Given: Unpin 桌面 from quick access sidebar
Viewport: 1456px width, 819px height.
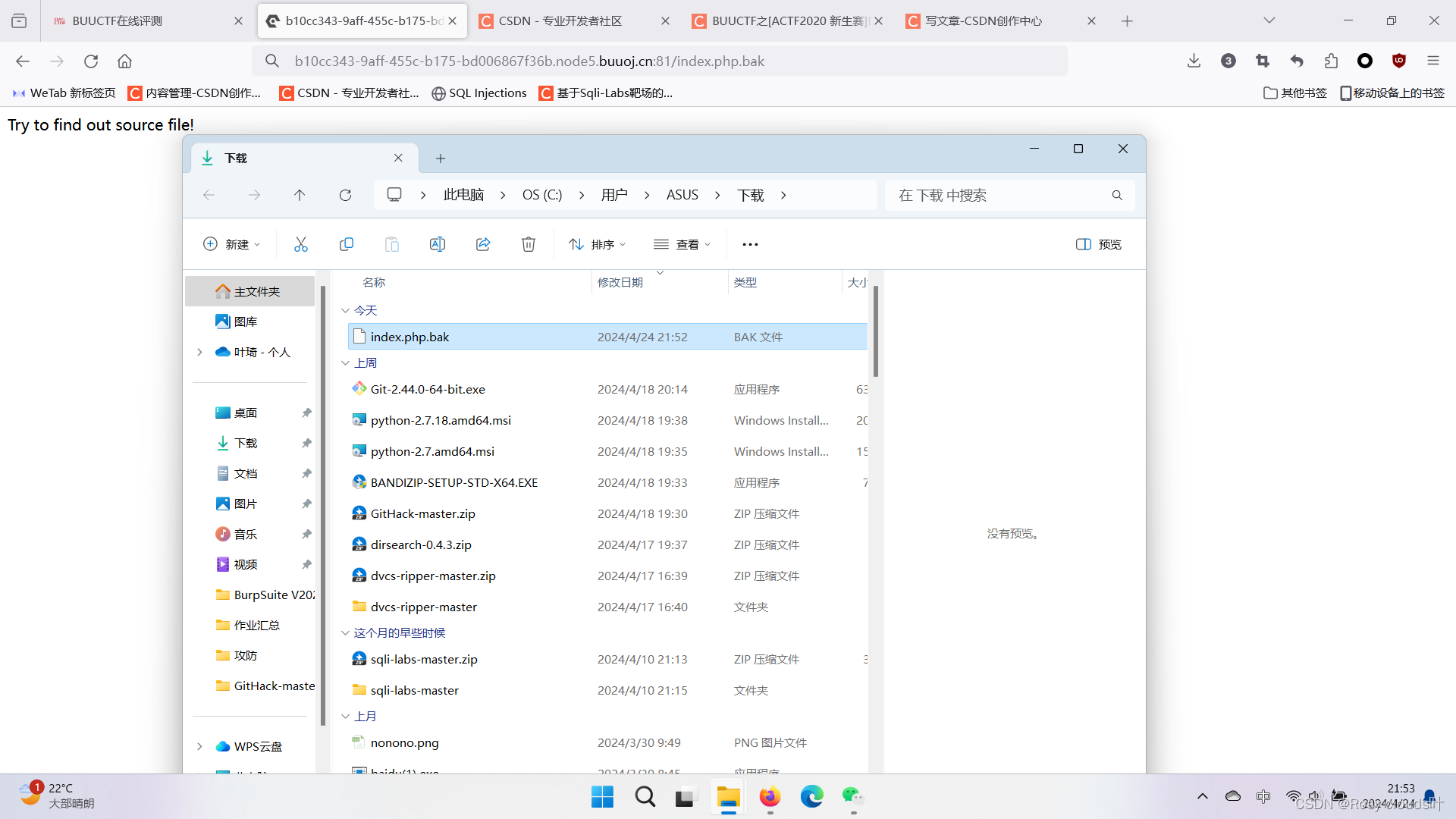Looking at the screenshot, I should tap(306, 413).
